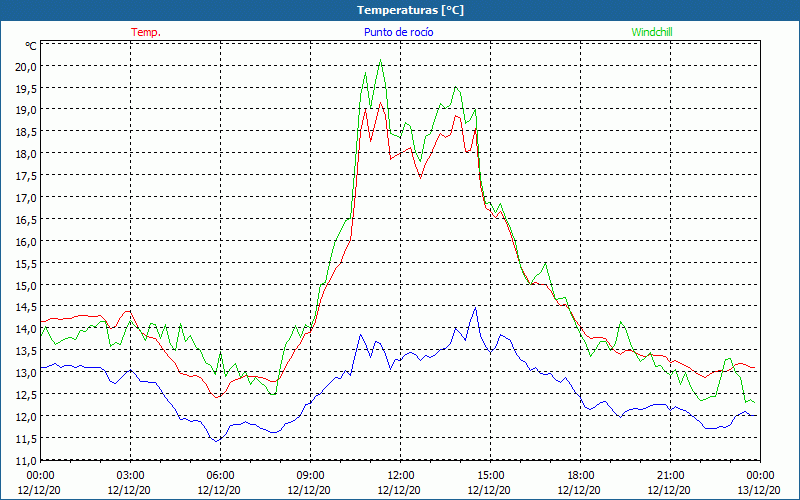Click the 09:00 time axis label
Image resolution: width=800 pixels, height=500 pixels.
click(x=310, y=476)
